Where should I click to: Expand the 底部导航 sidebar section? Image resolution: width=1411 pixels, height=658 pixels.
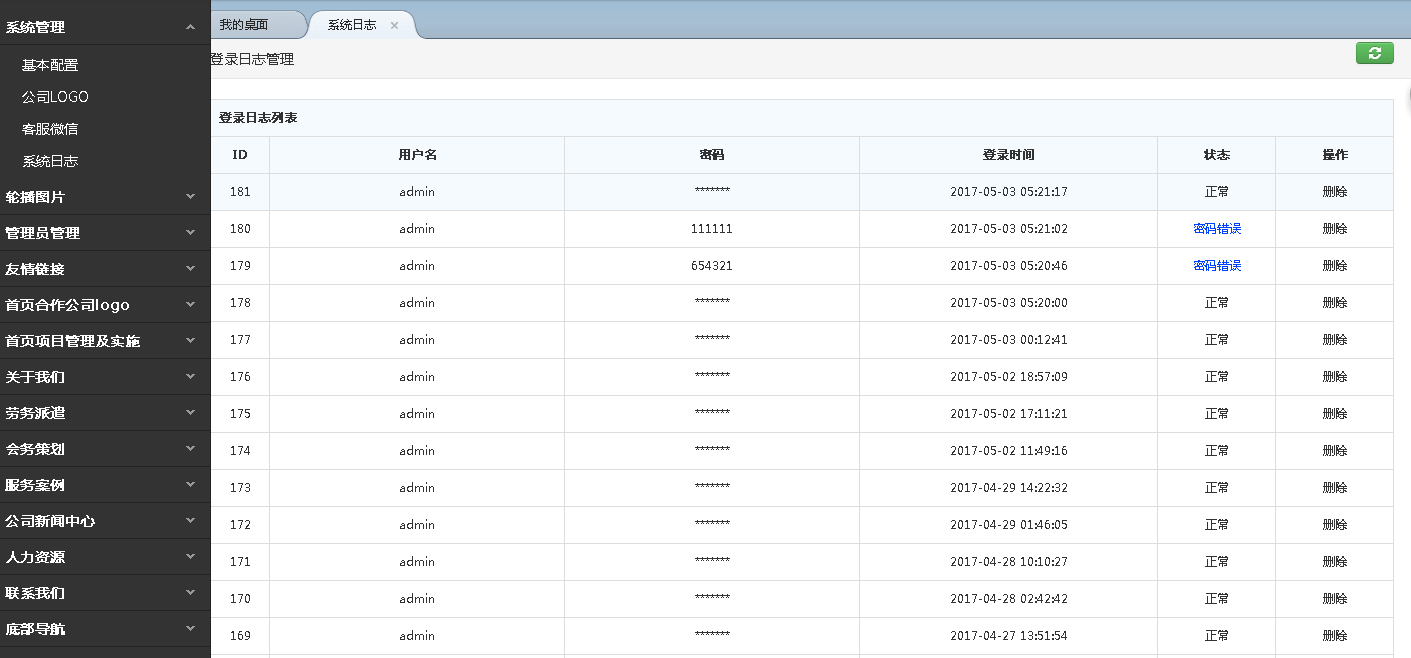(x=190, y=629)
